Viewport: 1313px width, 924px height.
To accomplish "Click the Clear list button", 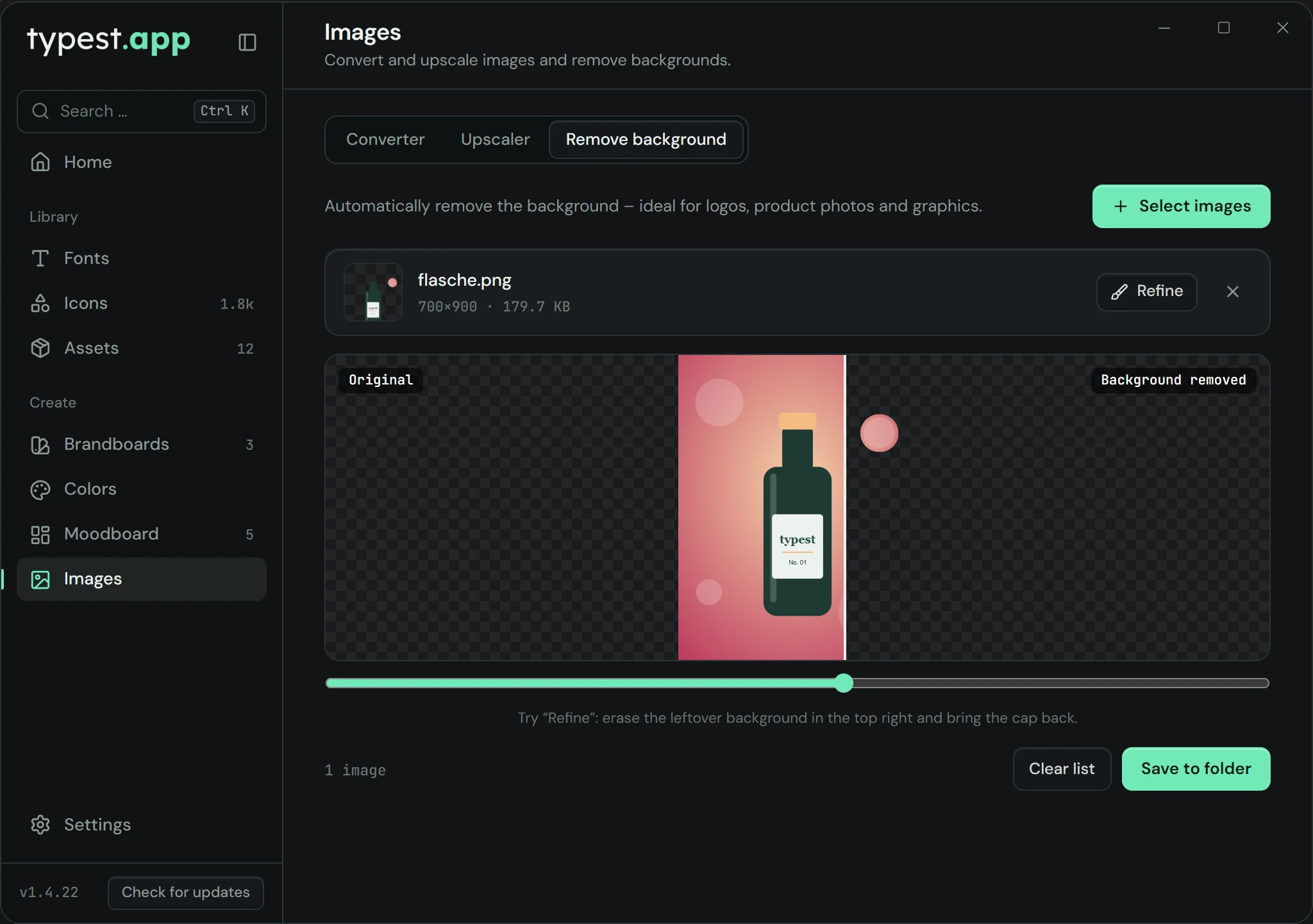I will 1062,769.
